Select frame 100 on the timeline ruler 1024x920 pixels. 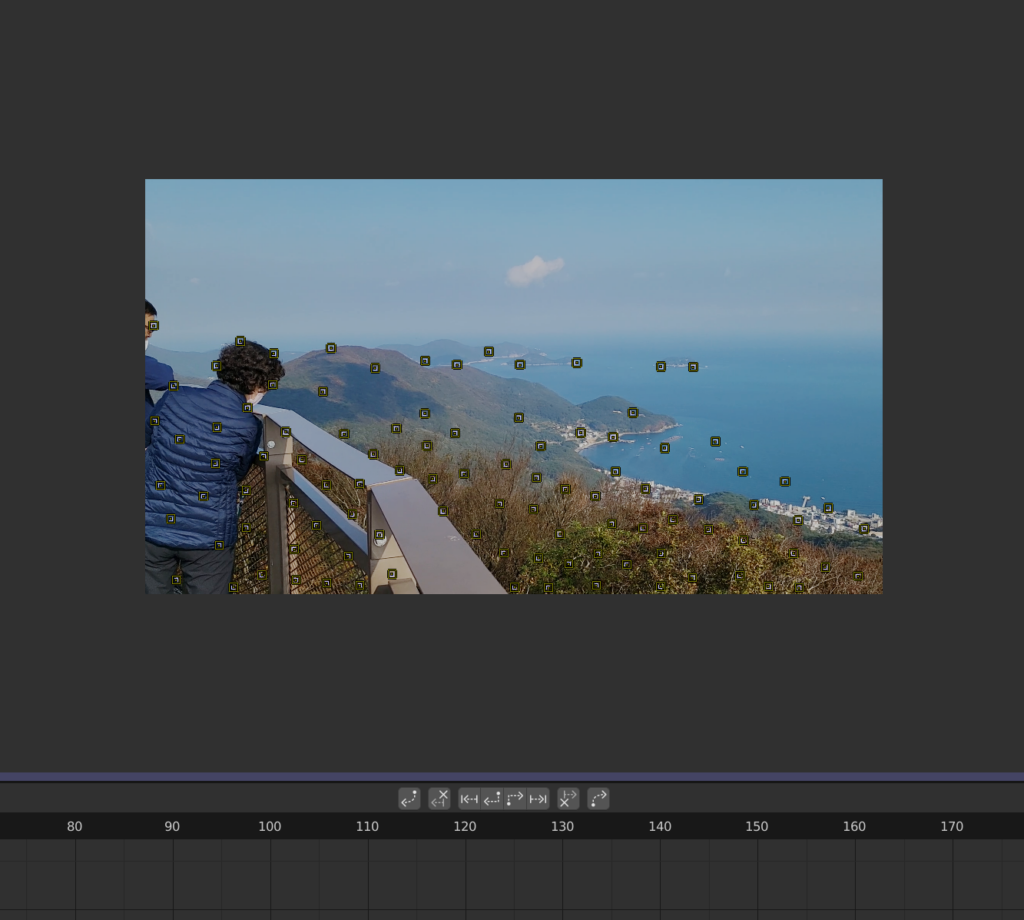click(270, 826)
